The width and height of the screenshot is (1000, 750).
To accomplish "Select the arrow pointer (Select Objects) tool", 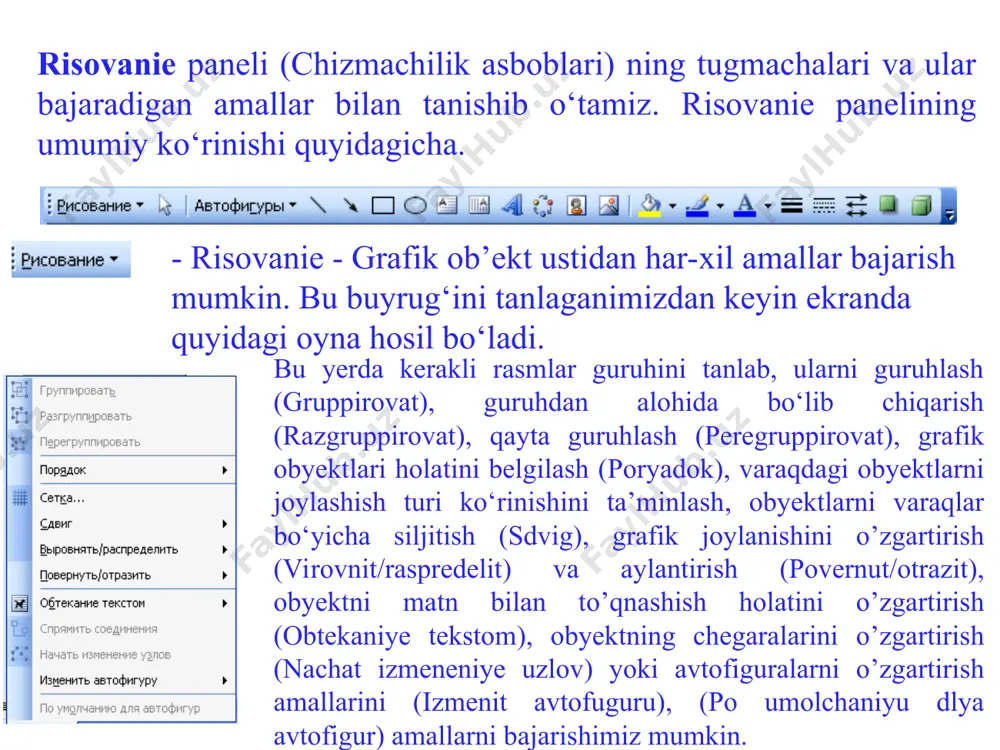I will coord(165,205).
